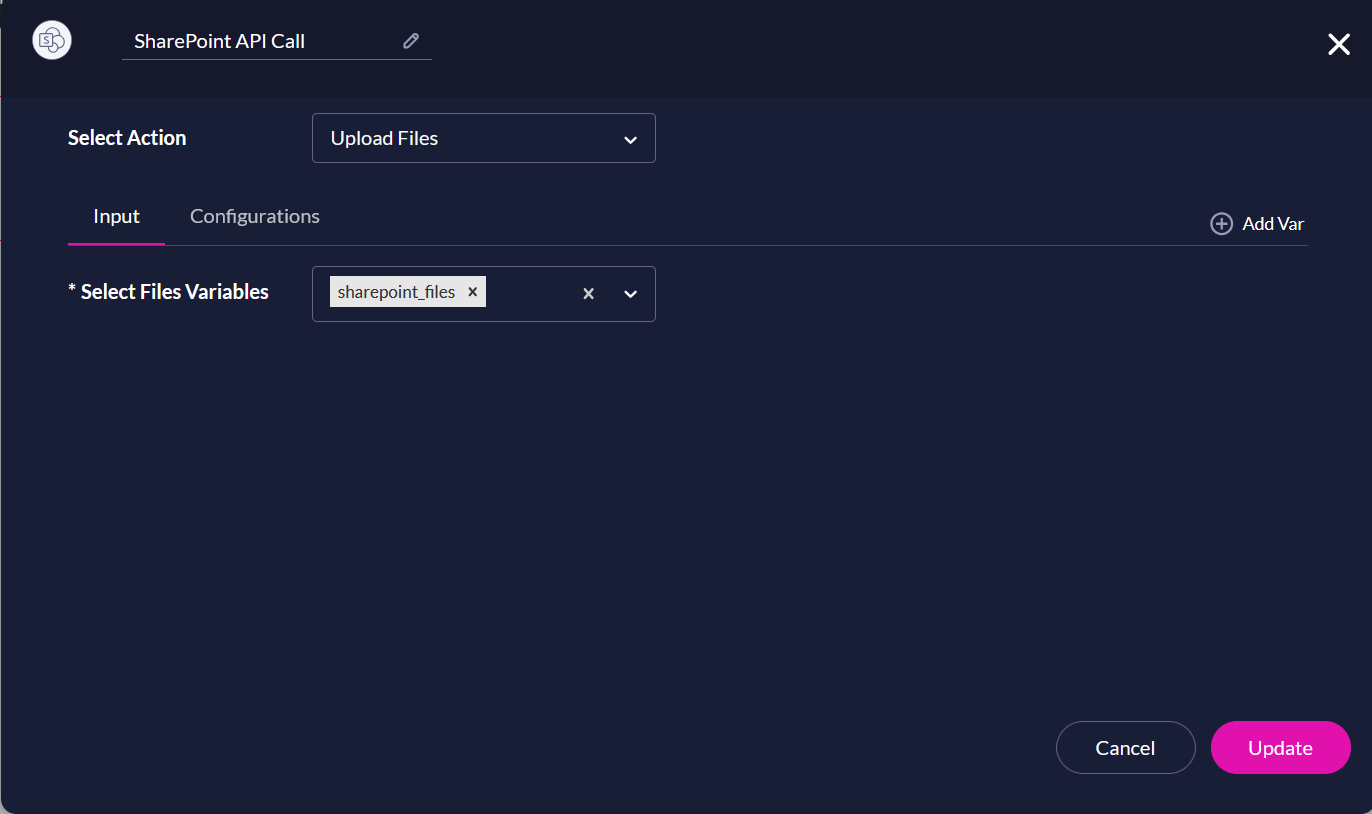Viewport: 1372px width, 814px height.
Task: Click the SharePoint API Call title field
Action: tap(250, 41)
